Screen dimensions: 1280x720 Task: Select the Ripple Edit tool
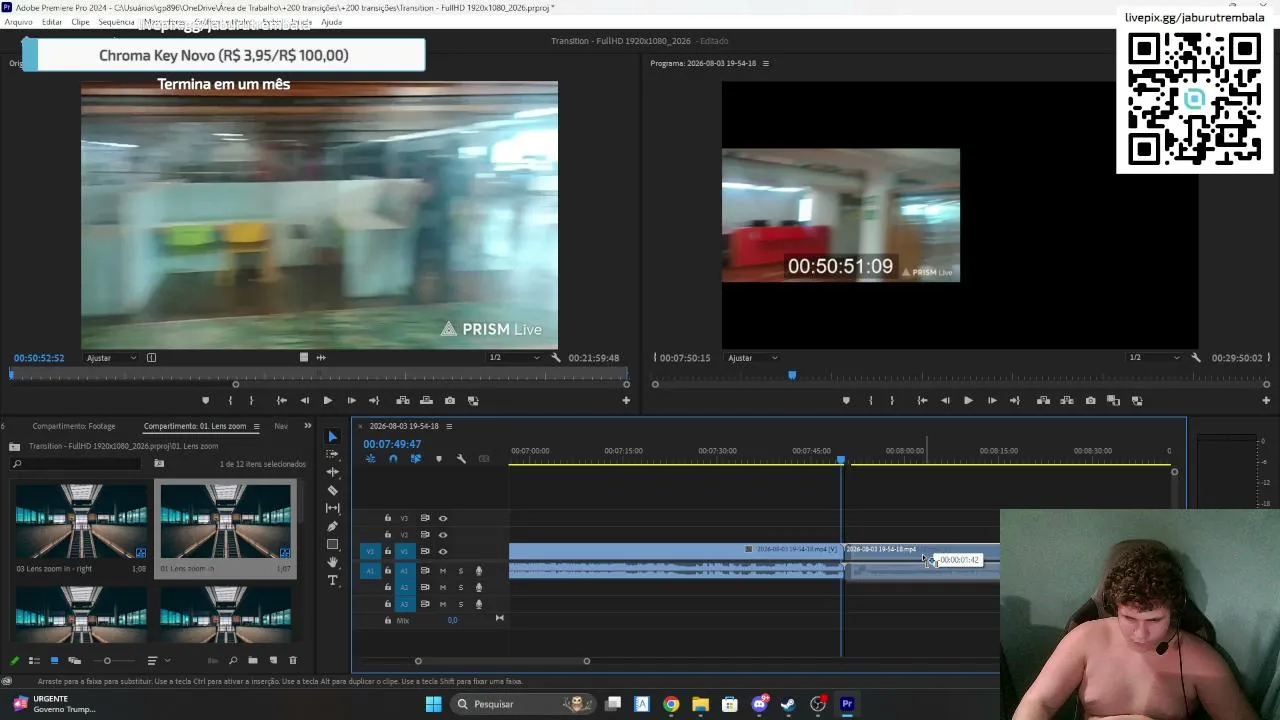point(333,472)
